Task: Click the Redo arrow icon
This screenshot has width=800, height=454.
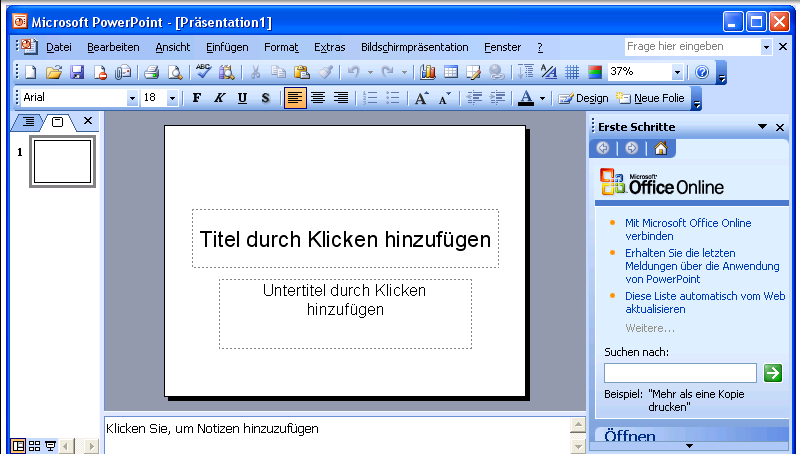Action: coord(388,72)
